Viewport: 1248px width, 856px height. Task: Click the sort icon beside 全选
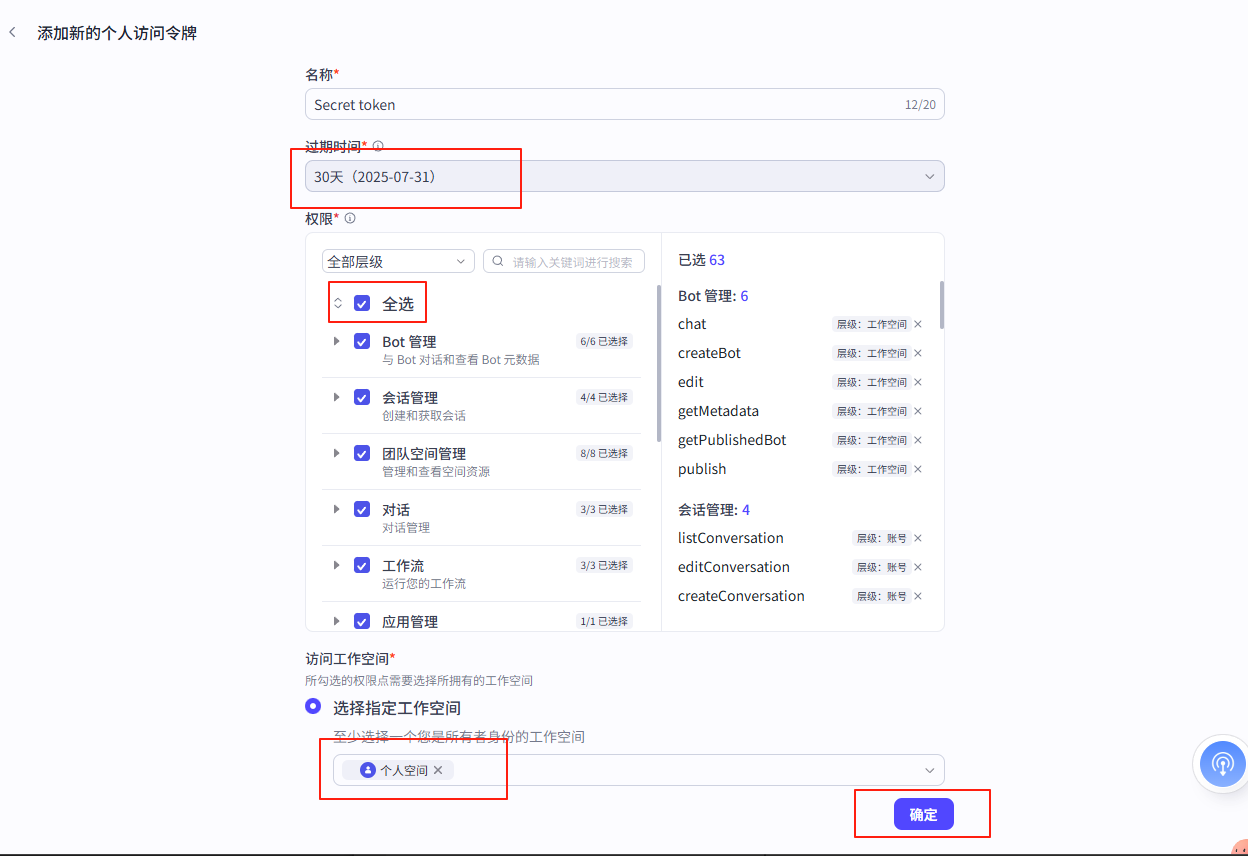[339, 301]
